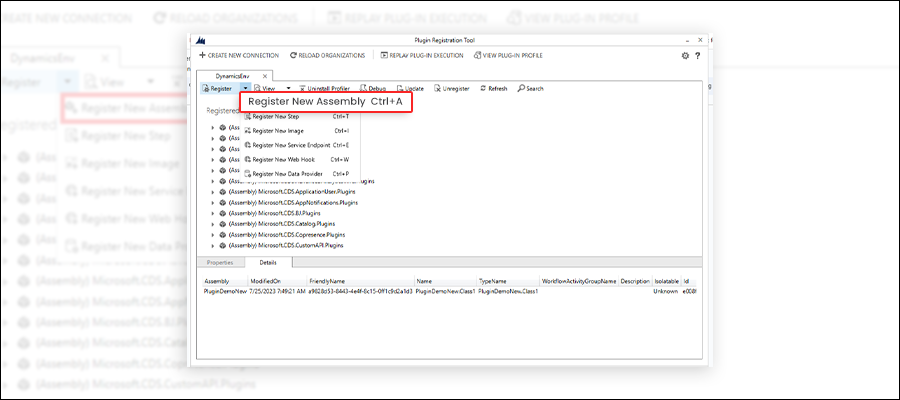Screen dimensions: 900x400
Task: Switch to the Details tab
Action: click(x=268, y=262)
